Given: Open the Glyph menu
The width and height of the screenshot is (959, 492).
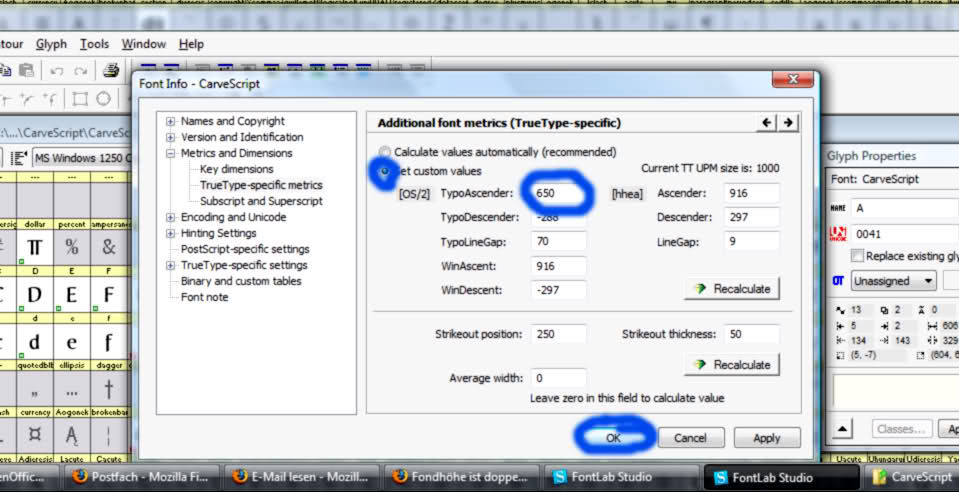Looking at the screenshot, I should point(51,44).
